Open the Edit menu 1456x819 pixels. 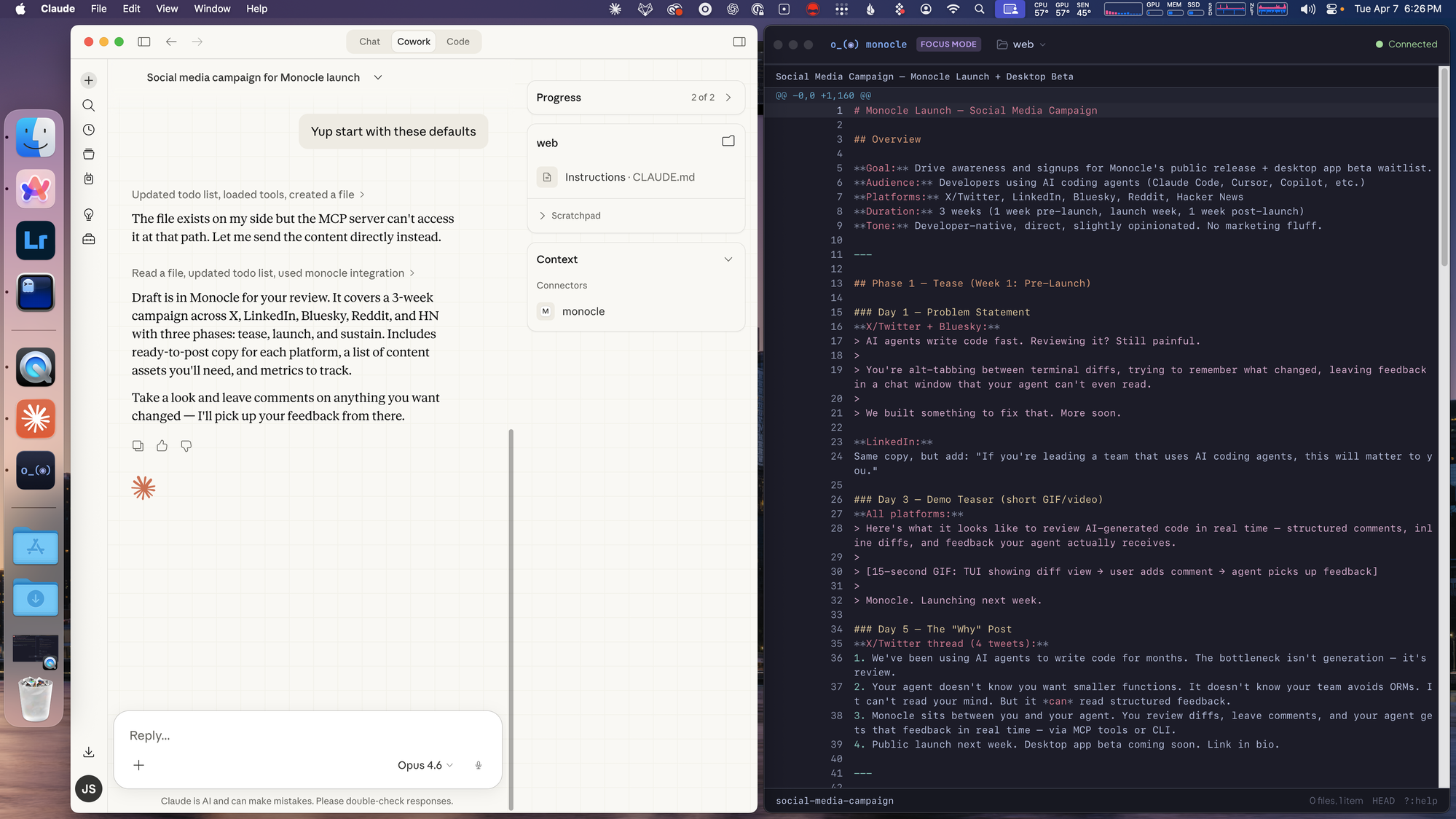(131, 9)
